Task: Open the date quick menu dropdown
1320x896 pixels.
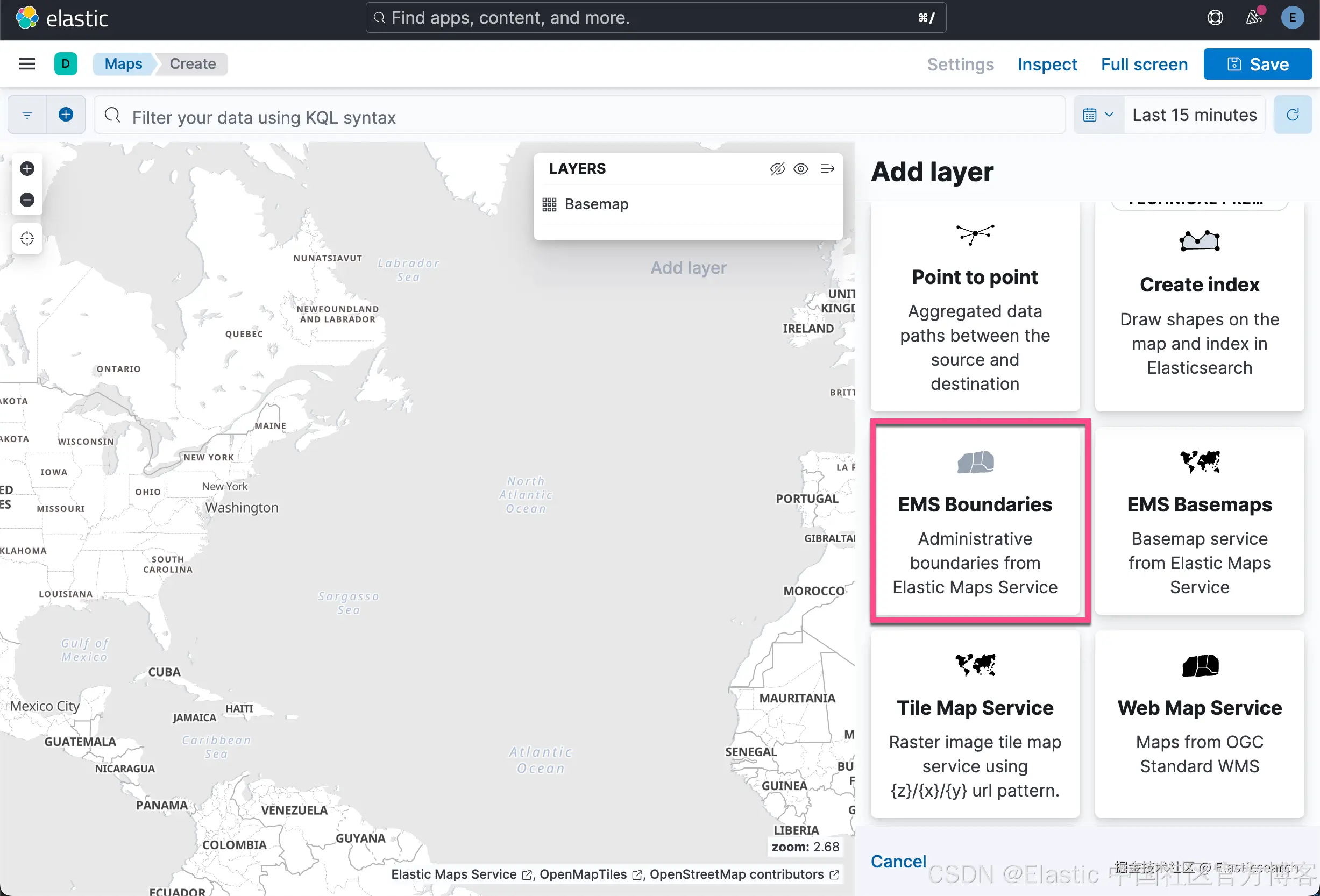Action: coord(1098,115)
